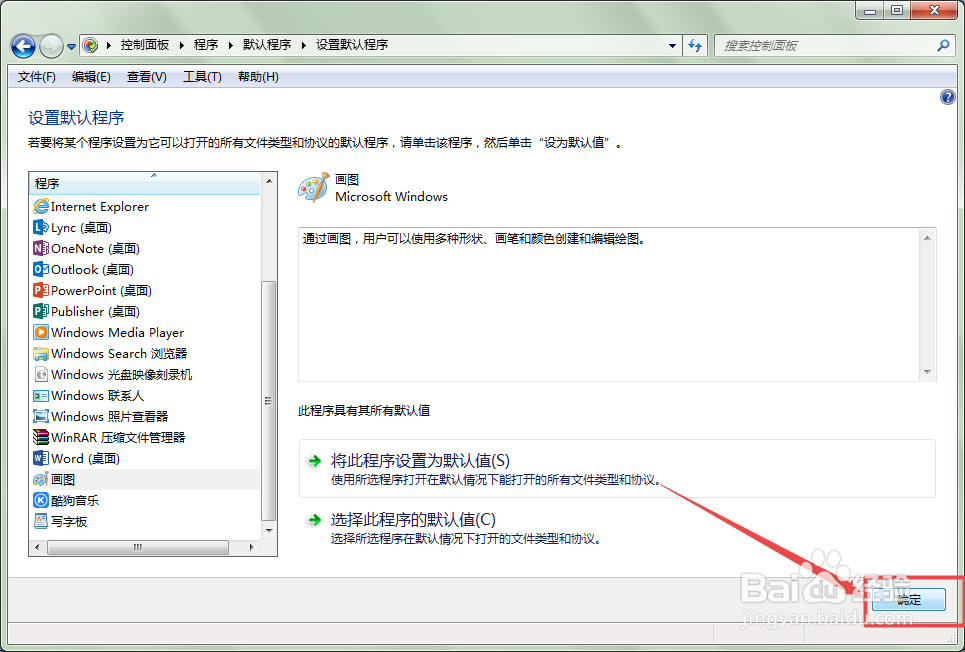
Task: Click description box scroll up arrow
Action: [927, 238]
